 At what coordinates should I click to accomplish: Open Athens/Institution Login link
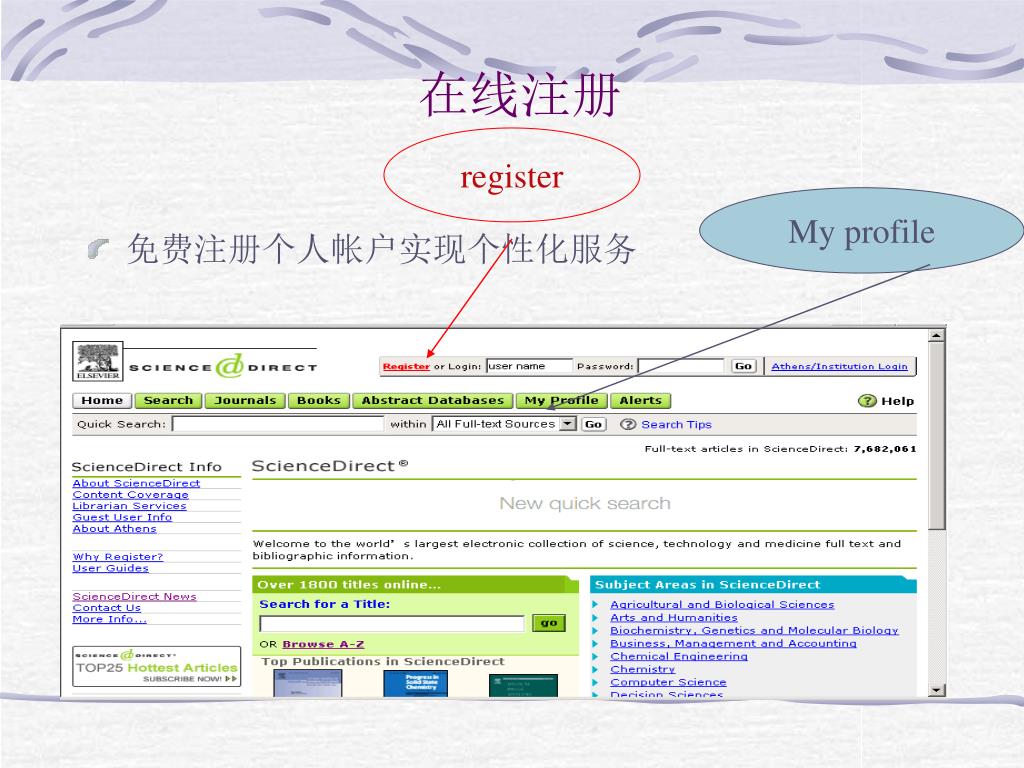839,366
